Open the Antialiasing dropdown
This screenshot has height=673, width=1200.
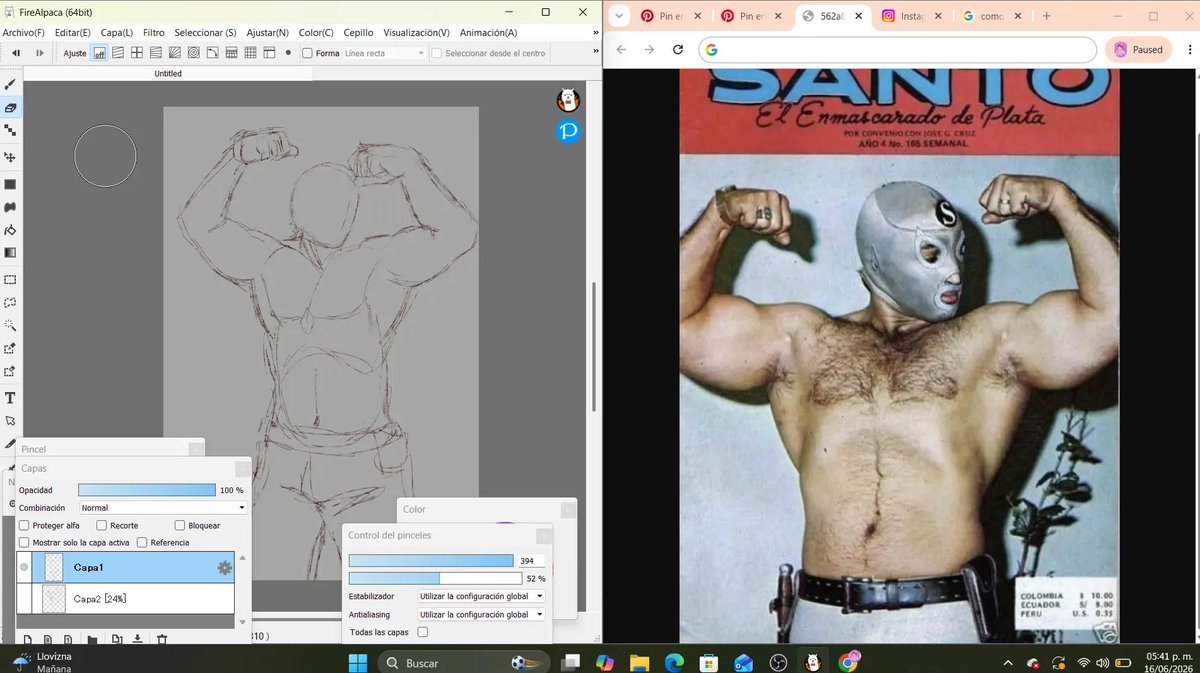click(x=481, y=614)
